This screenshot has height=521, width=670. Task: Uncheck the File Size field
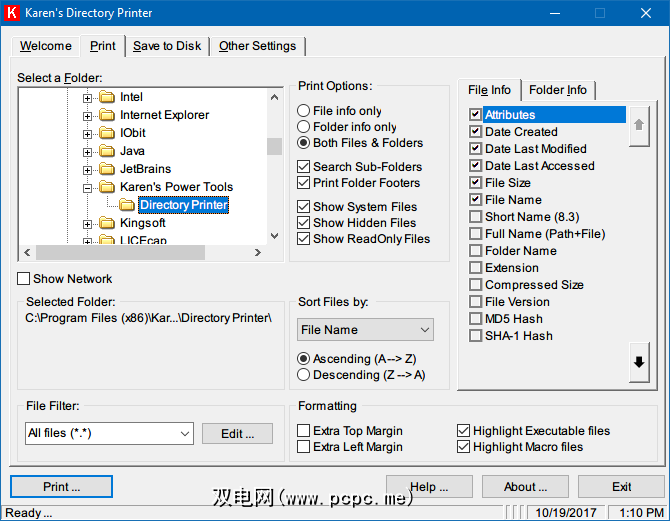coord(475,182)
